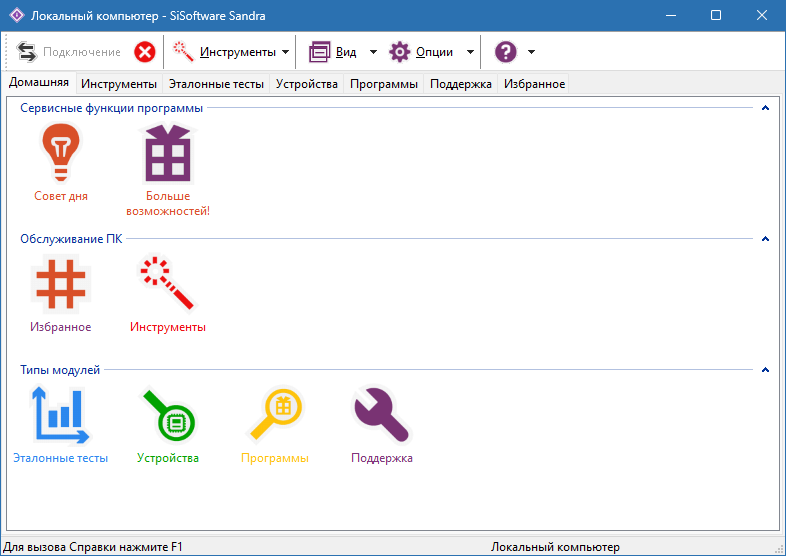The width and height of the screenshot is (786, 556).
Task: Switch to the Устройства tab
Action: click(307, 84)
